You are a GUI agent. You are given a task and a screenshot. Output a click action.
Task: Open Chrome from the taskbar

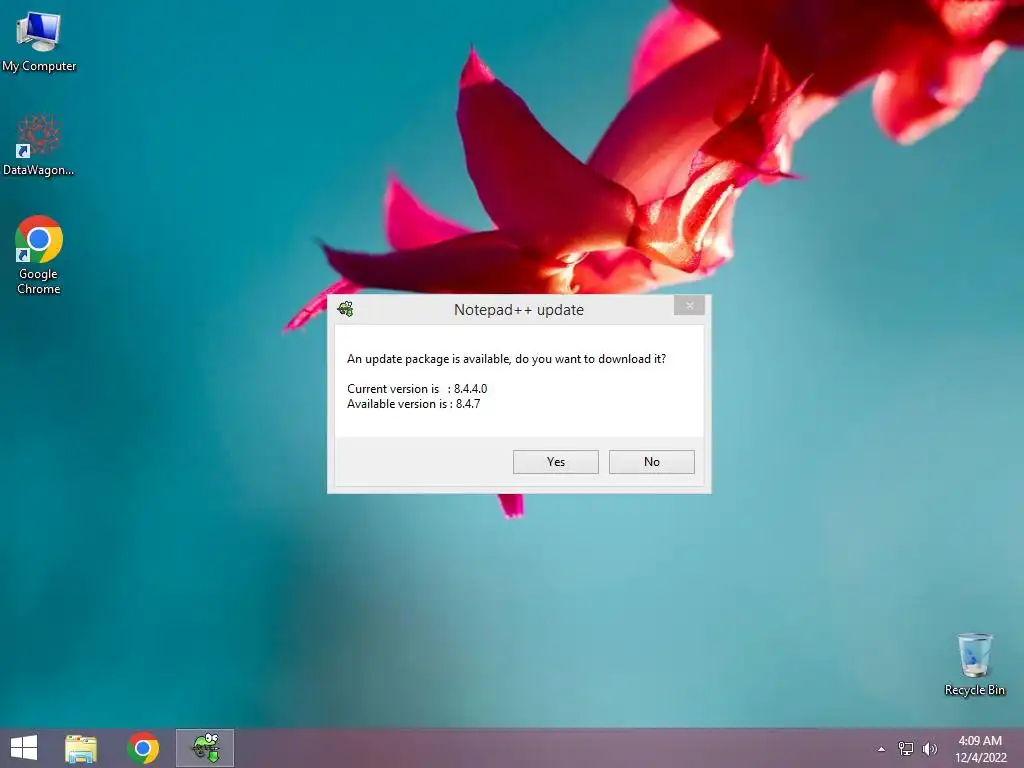143,748
